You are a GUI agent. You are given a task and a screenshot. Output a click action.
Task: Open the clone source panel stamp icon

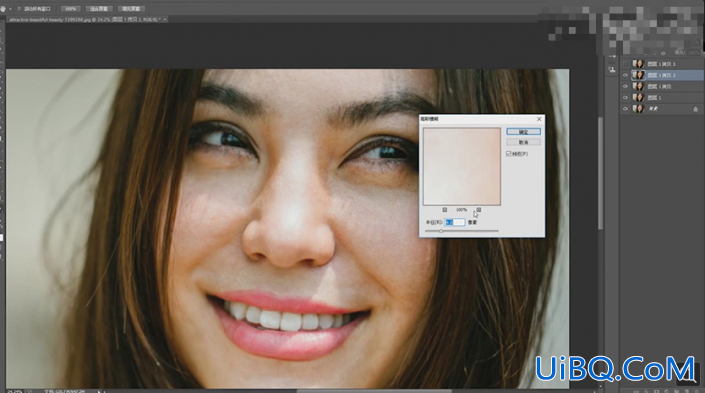click(612, 70)
